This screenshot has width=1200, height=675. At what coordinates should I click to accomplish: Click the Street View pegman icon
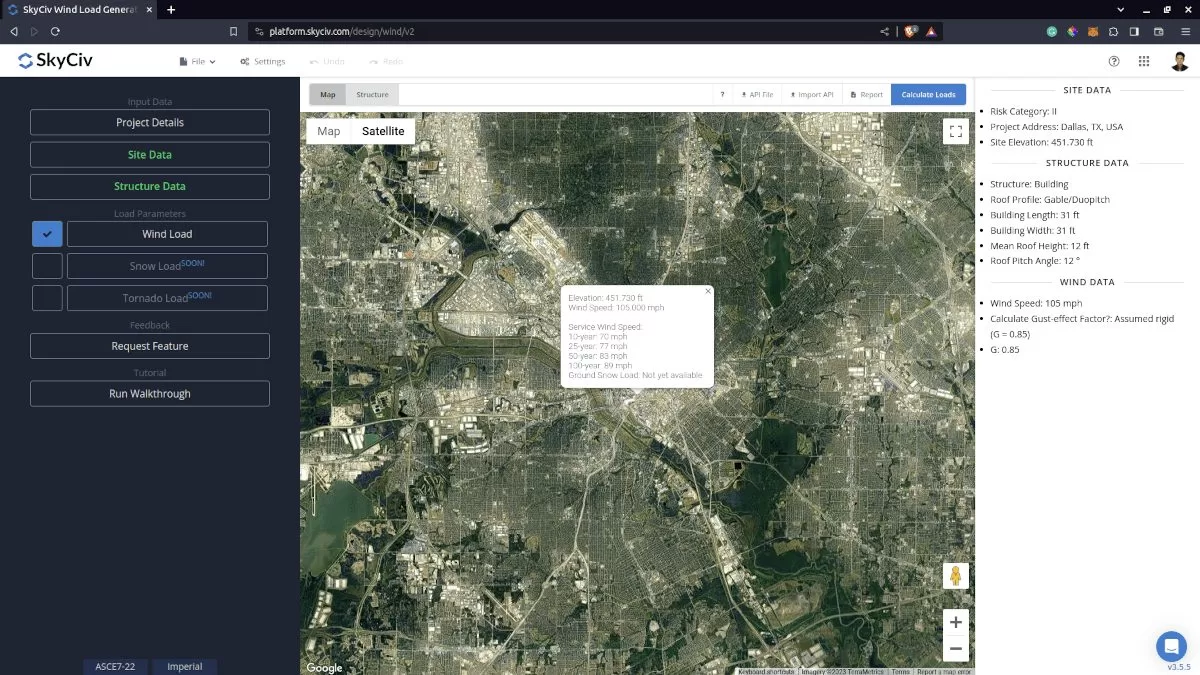click(x=955, y=576)
